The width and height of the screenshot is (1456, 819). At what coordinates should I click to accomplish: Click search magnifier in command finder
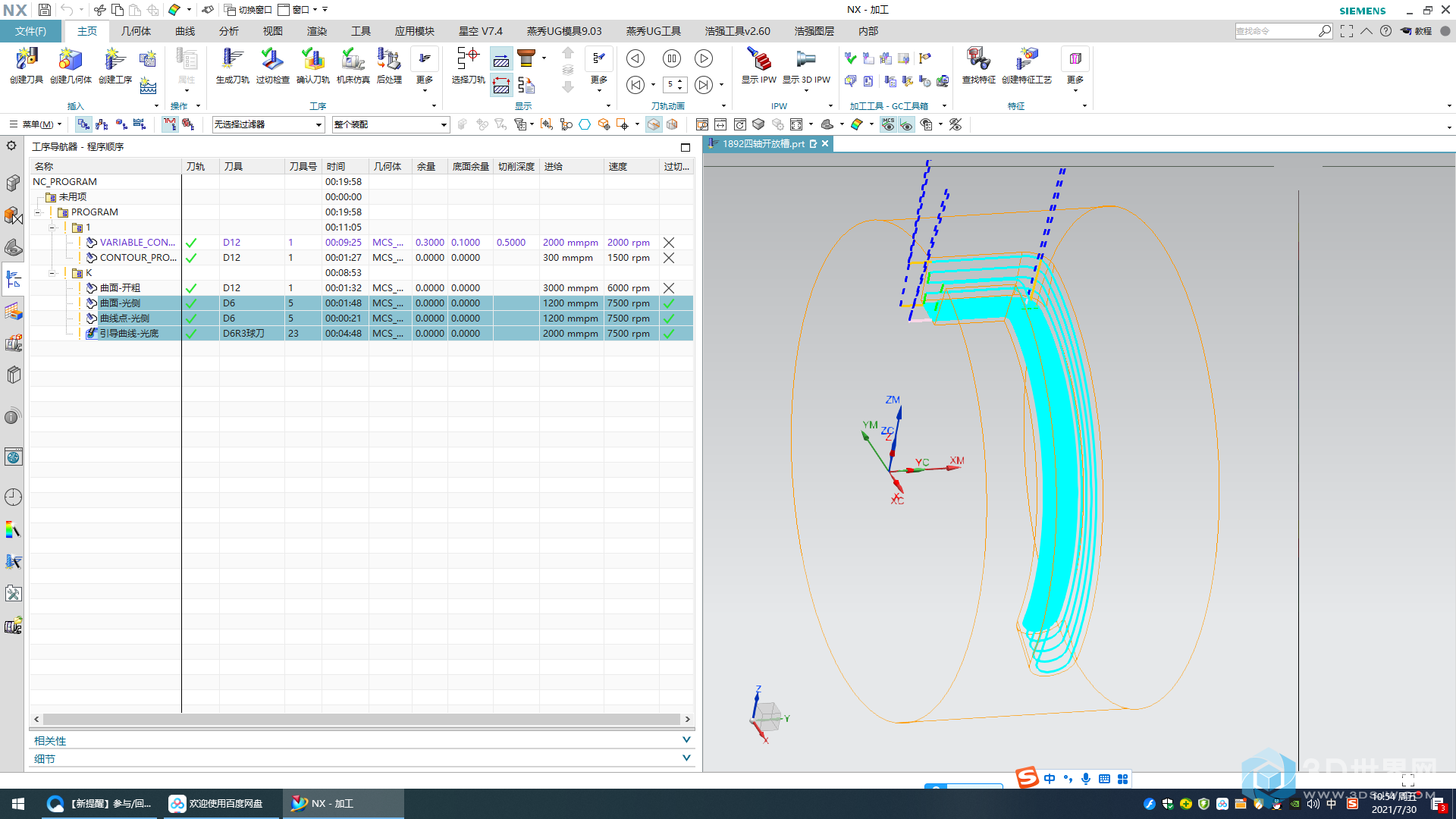(1325, 31)
